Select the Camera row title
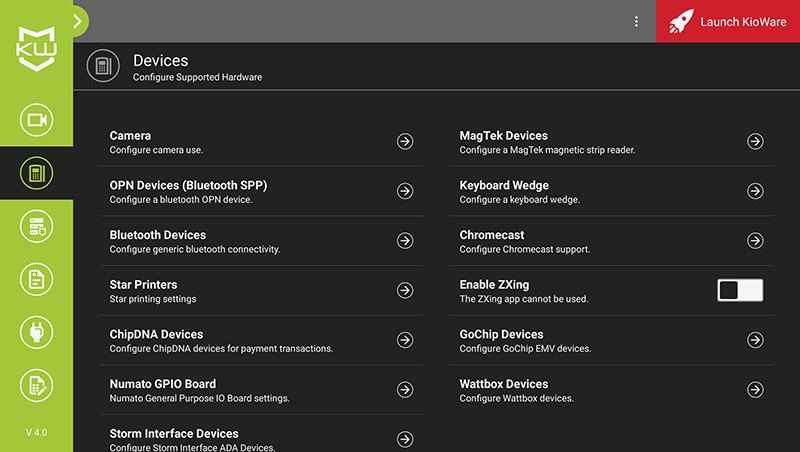800x452 pixels. click(130, 136)
